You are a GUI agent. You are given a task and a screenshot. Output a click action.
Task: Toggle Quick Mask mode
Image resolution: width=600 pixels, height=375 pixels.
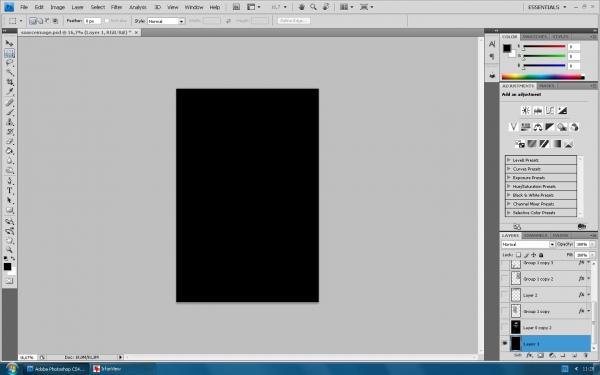10,281
